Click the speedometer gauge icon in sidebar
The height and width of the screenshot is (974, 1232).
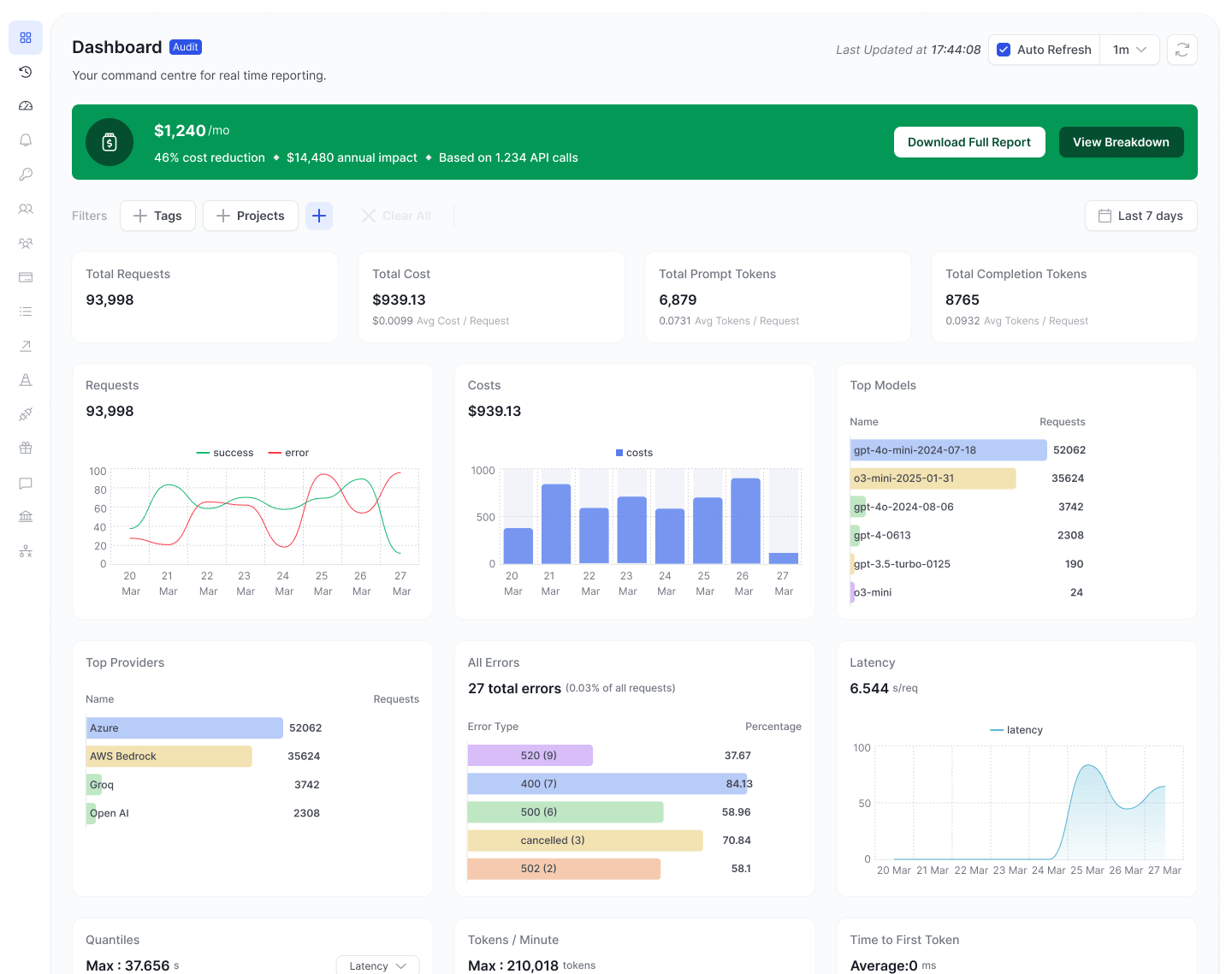click(x=26, y=106)
